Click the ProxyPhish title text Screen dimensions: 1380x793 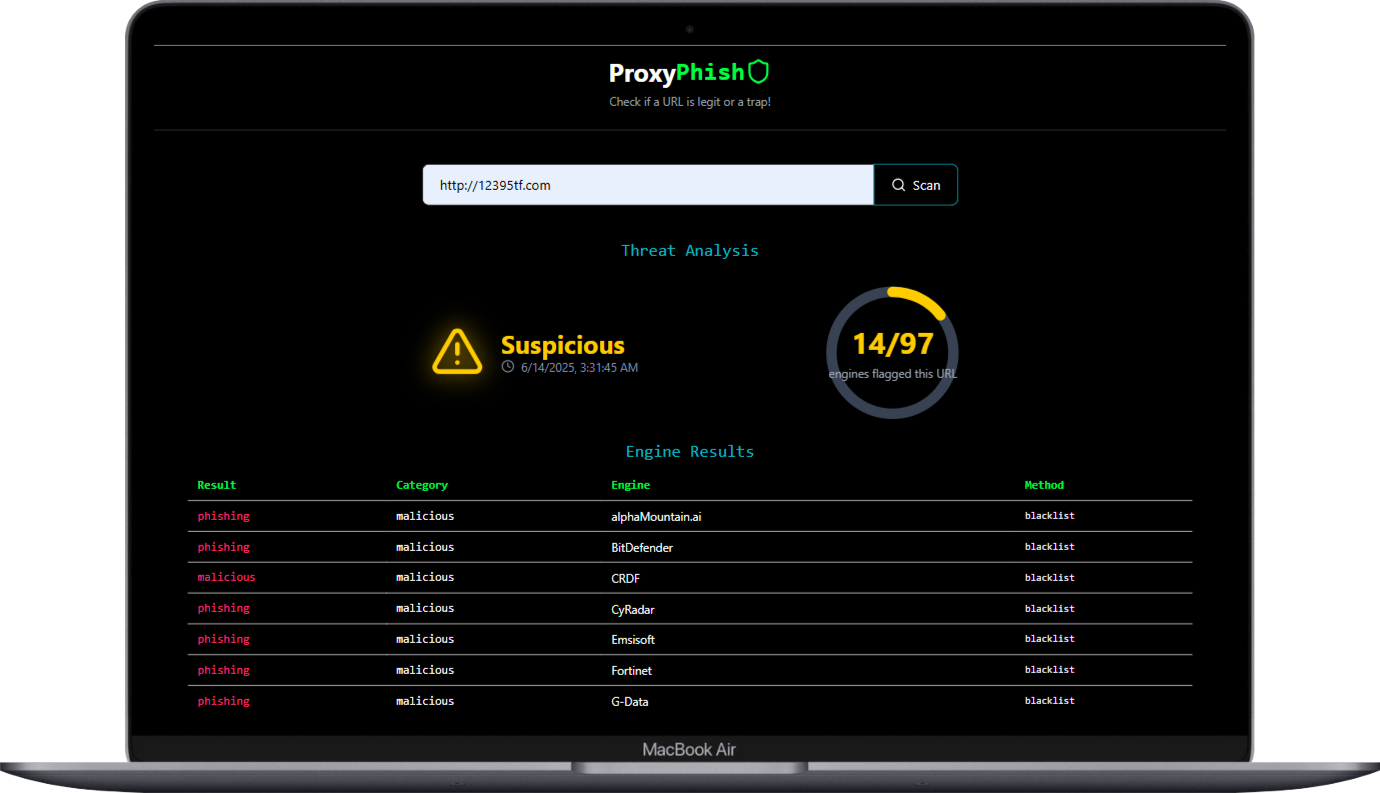pos(676,73)
